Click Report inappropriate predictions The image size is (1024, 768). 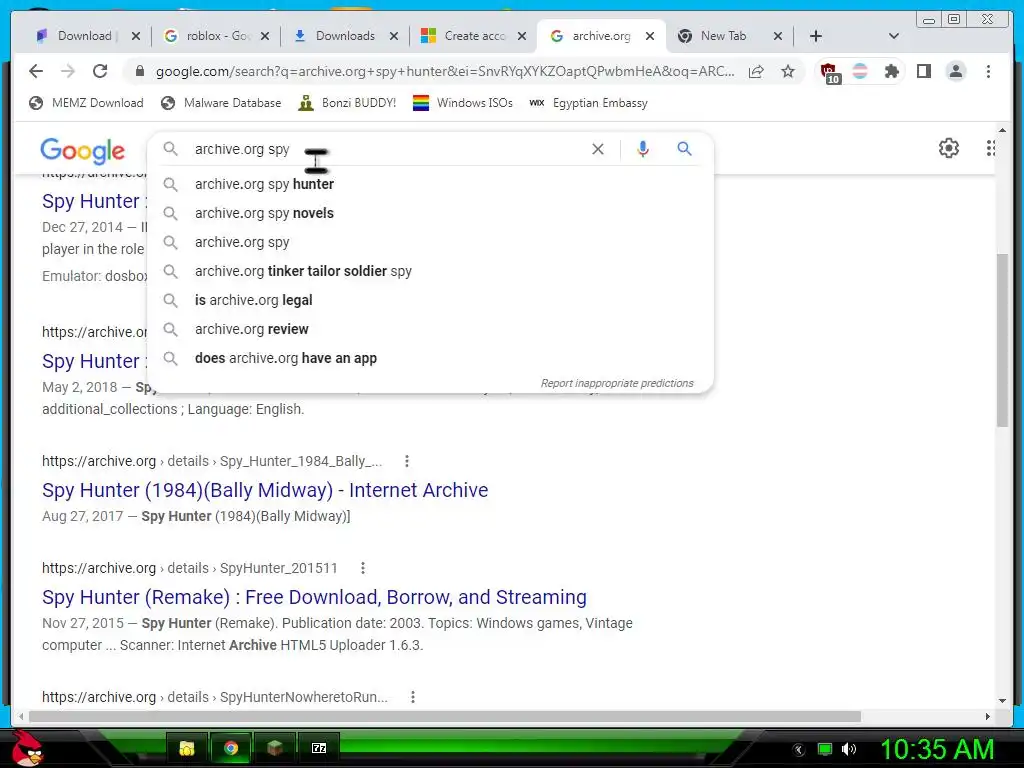[x=617, y=383]
